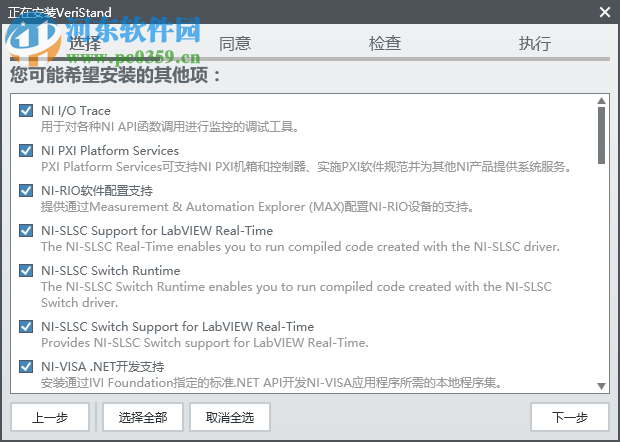Click the NI I/O Trace item title
Viewport: 620px width, 442px height.
(76, 111)
